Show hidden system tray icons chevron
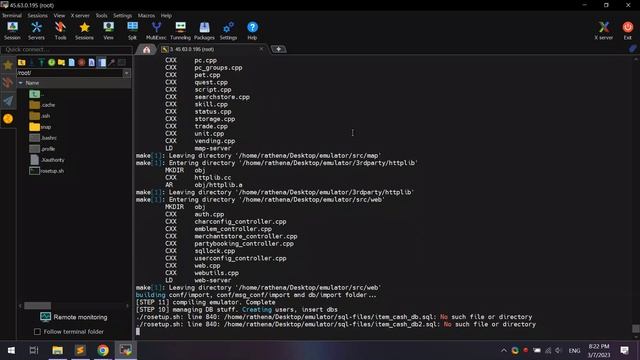The width and height of the screenshot is (640, 360). 504,351
